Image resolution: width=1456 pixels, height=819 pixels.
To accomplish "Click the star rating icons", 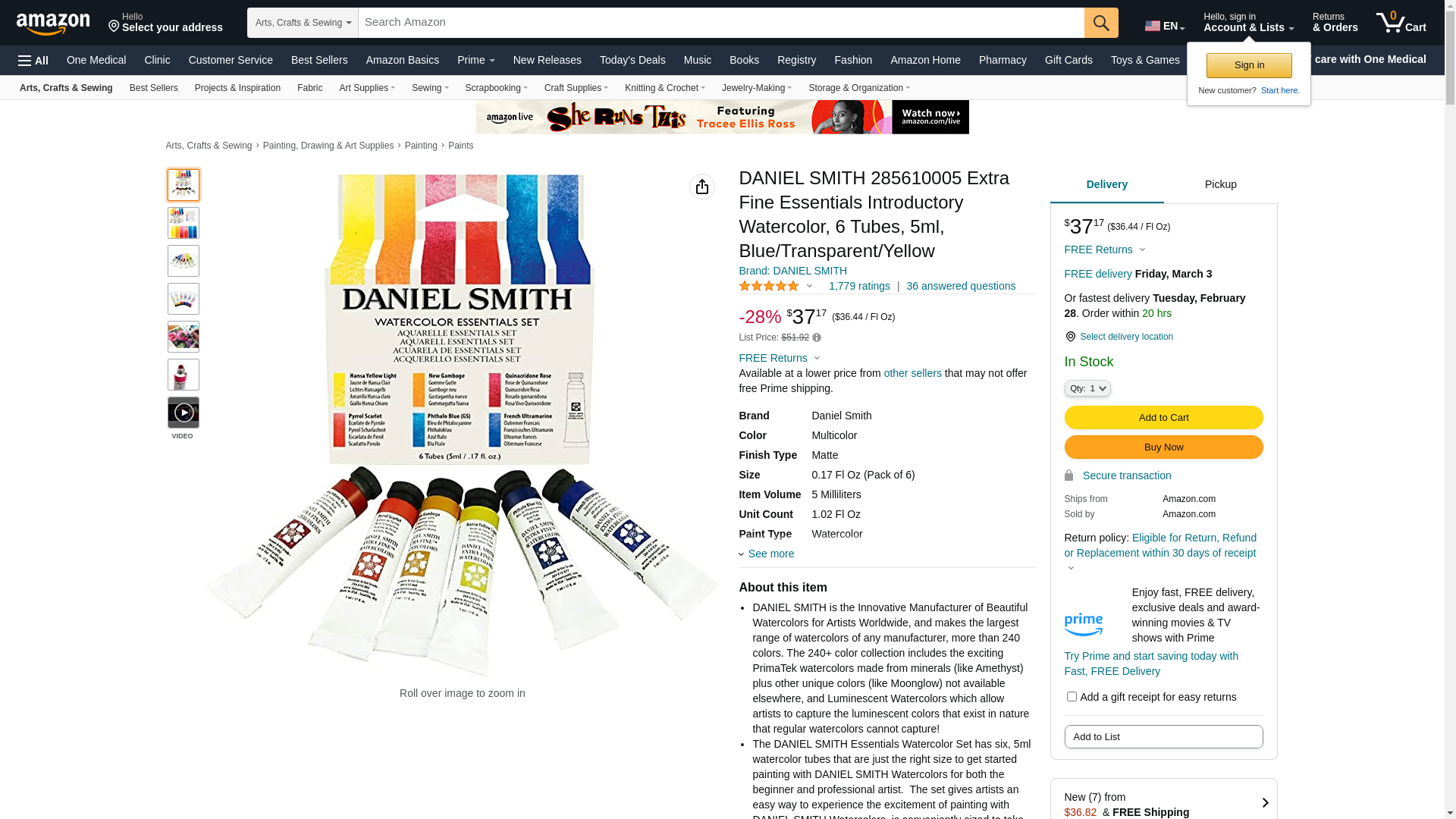I will coord(769,287).
